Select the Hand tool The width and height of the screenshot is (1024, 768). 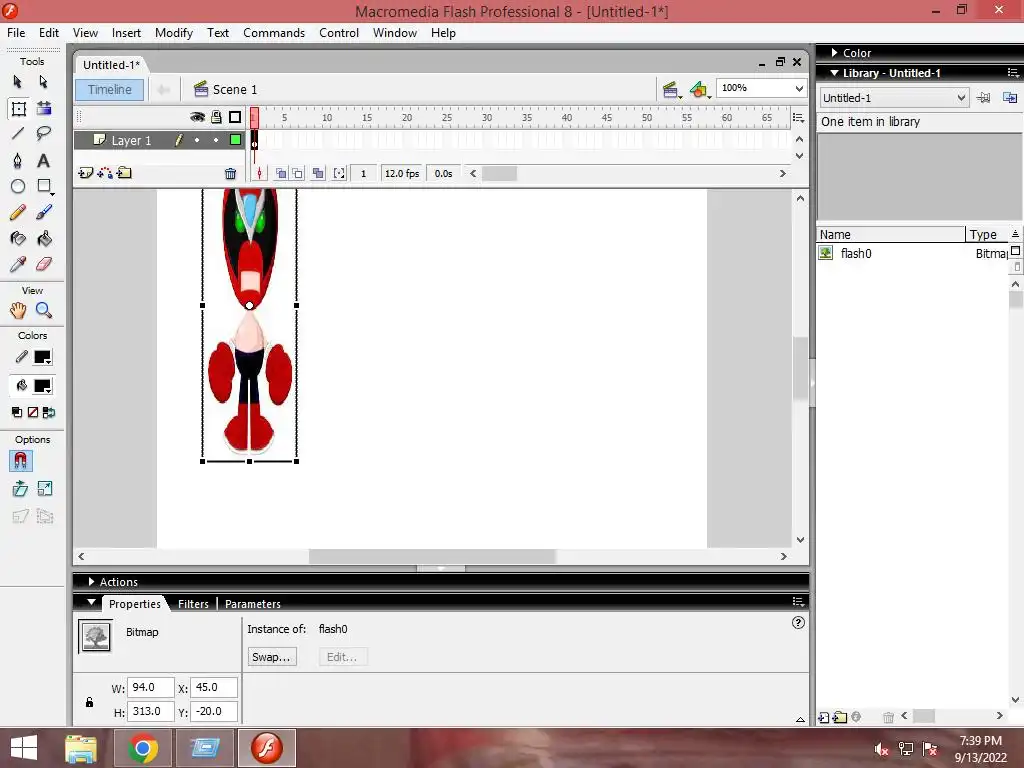[18, 310]
